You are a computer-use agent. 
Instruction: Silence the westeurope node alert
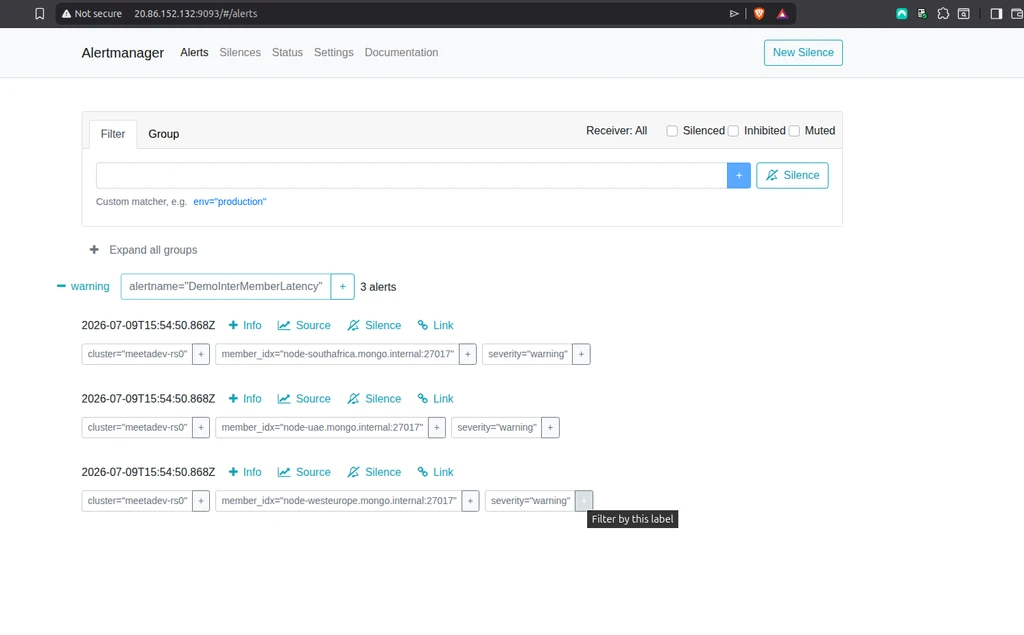374,472
